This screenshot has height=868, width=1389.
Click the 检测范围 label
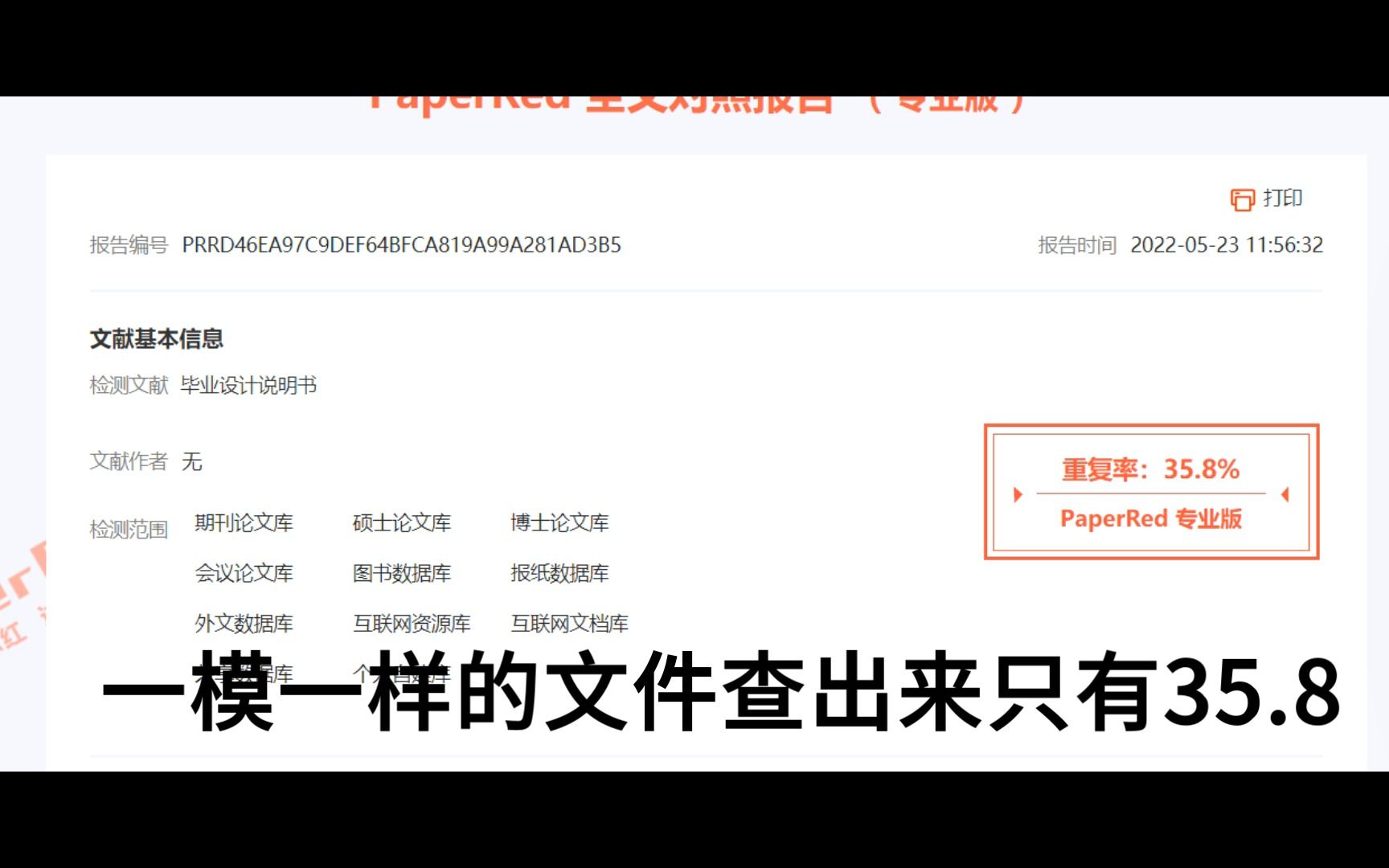pyautogui.click(x=129, y=530)
